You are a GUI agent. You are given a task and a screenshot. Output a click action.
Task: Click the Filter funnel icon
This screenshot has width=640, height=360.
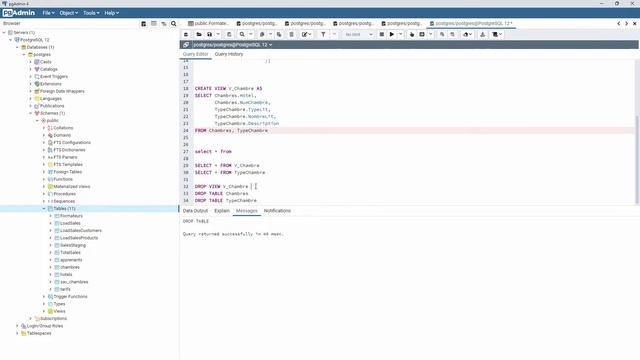pyautogui.click(x=323, y=35)
